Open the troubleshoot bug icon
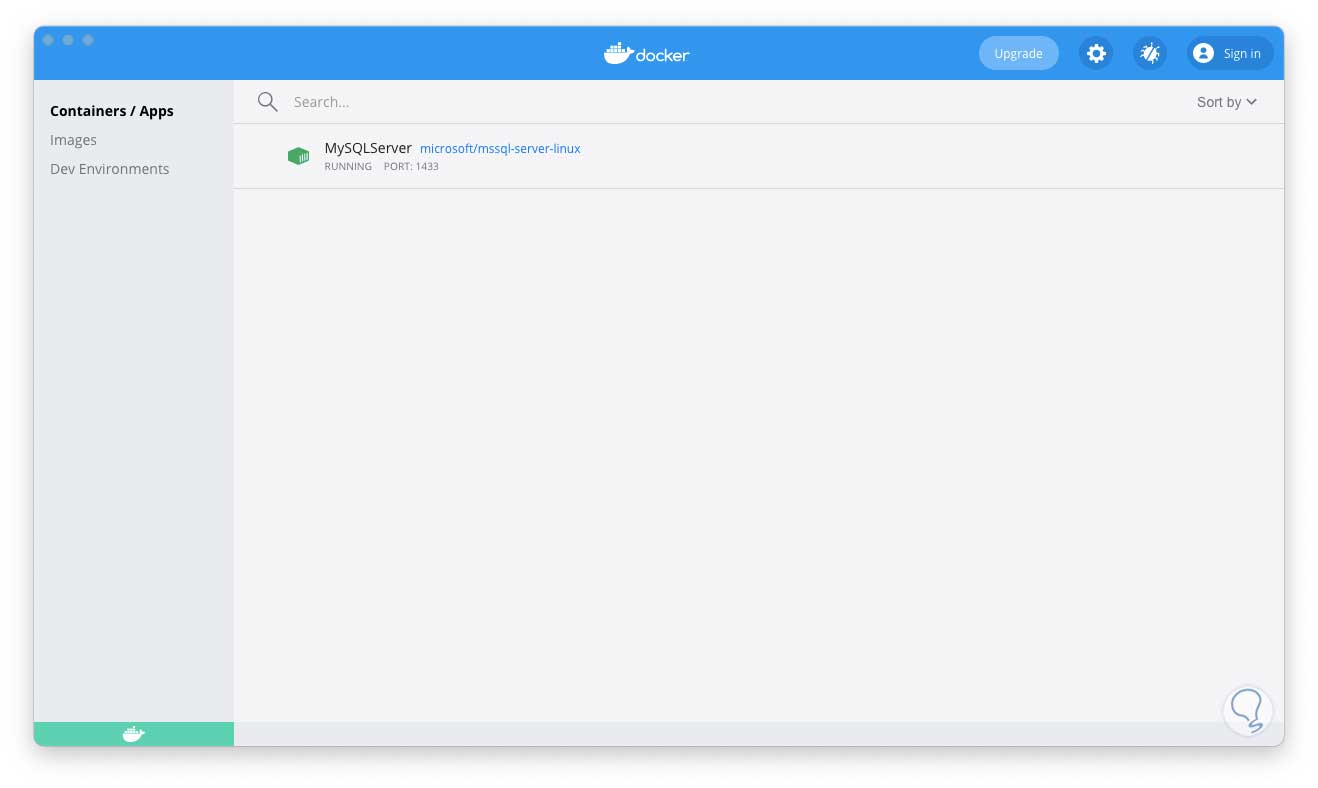Viewport: 1318px width, 788px height. tap(1150, 53)
